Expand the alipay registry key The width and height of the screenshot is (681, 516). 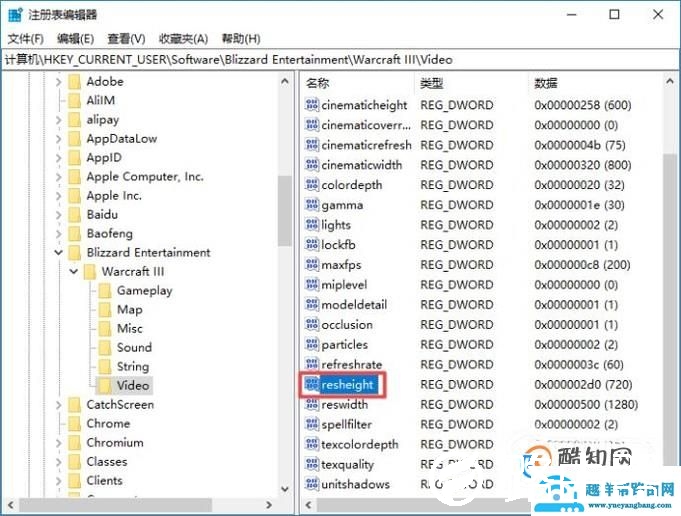[59, 119]
